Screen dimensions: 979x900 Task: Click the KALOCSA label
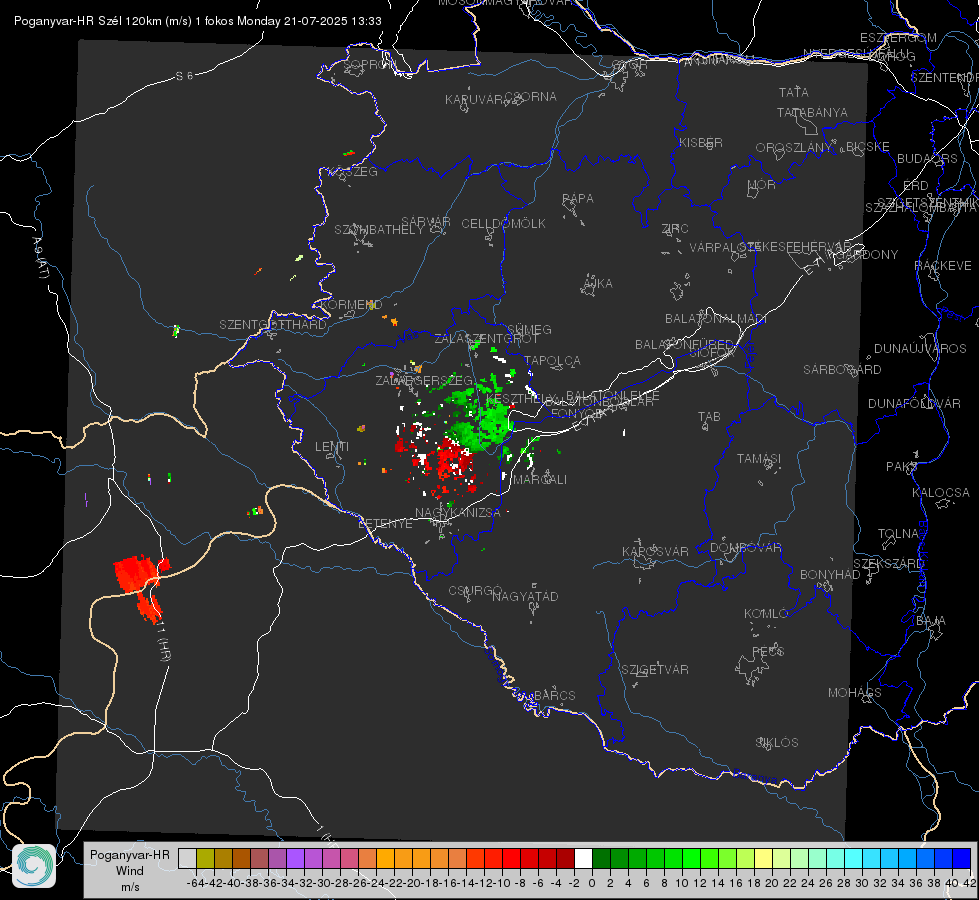[941, 493]
